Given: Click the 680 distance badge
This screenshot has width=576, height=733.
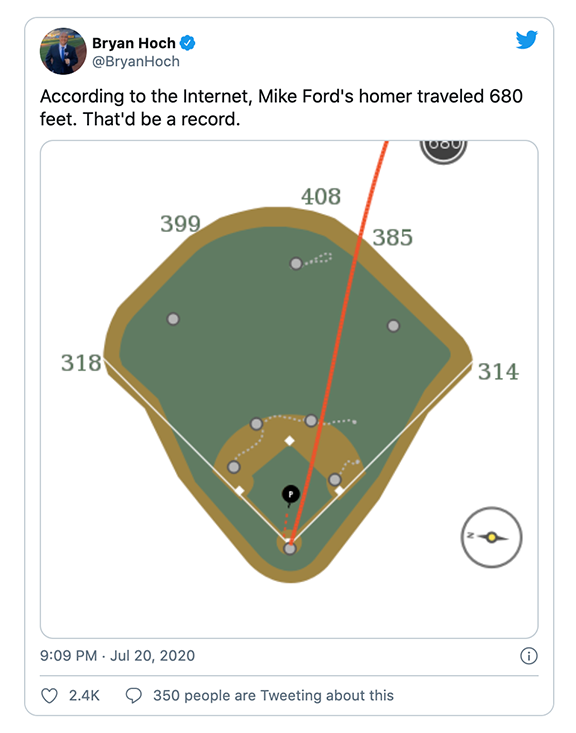Looking at the screenshot, I should tap(443, 149).
